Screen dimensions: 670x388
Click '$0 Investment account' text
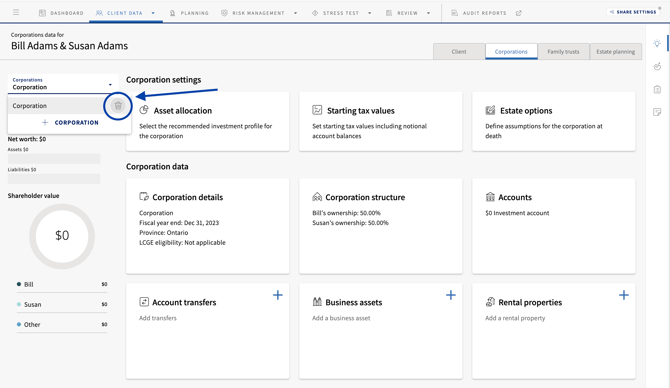[x=517, y=213]
